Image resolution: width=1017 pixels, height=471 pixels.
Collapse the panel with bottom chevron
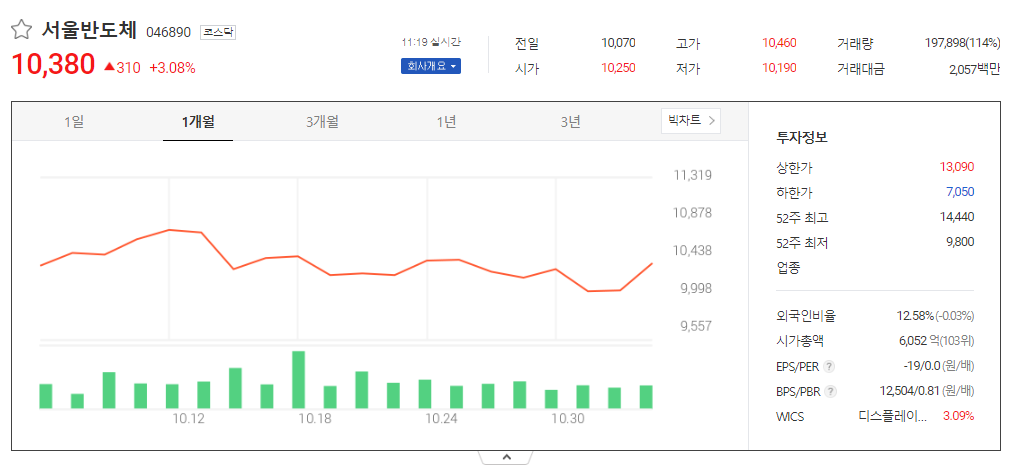pos(507,457)
